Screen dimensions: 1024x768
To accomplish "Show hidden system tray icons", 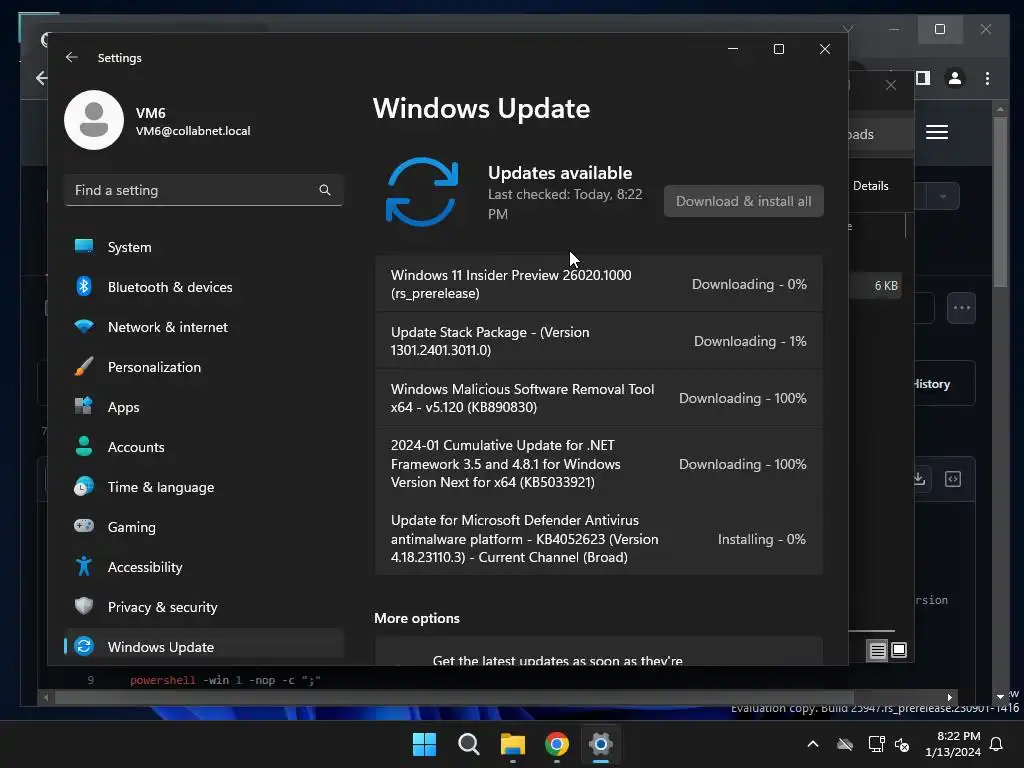I will tap(813, 744).
